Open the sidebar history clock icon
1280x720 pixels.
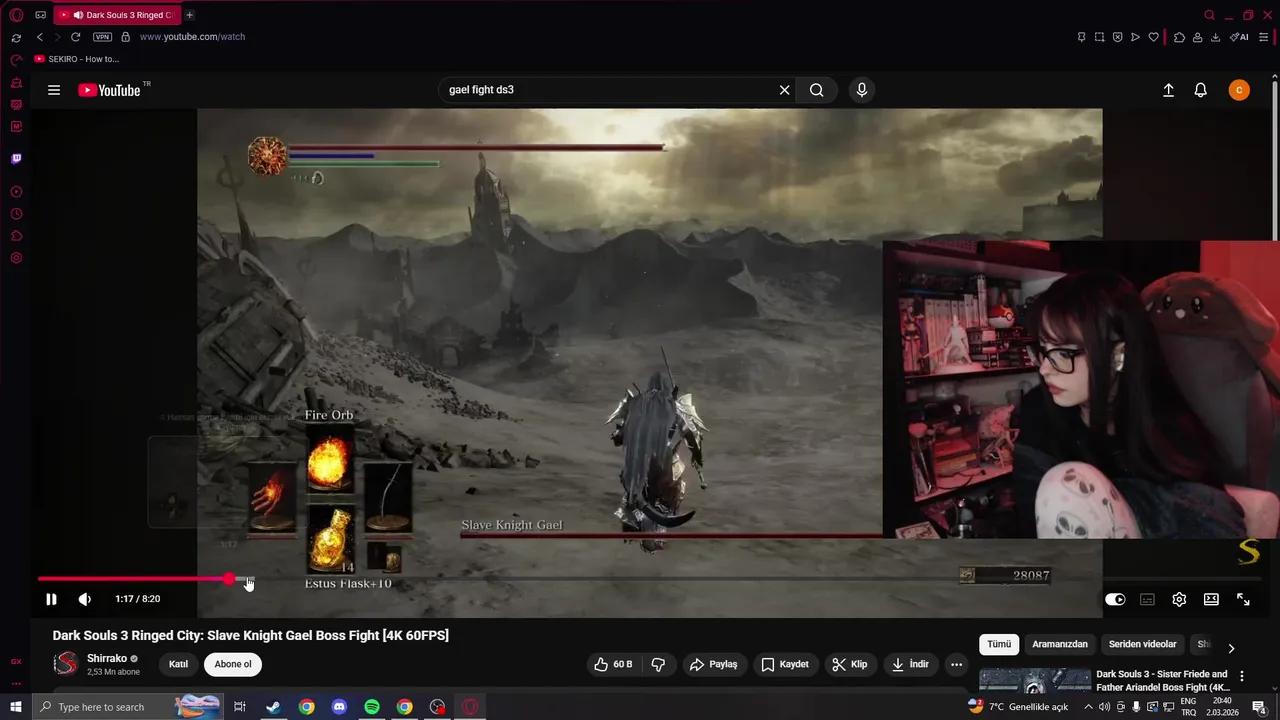coord(16,214)
